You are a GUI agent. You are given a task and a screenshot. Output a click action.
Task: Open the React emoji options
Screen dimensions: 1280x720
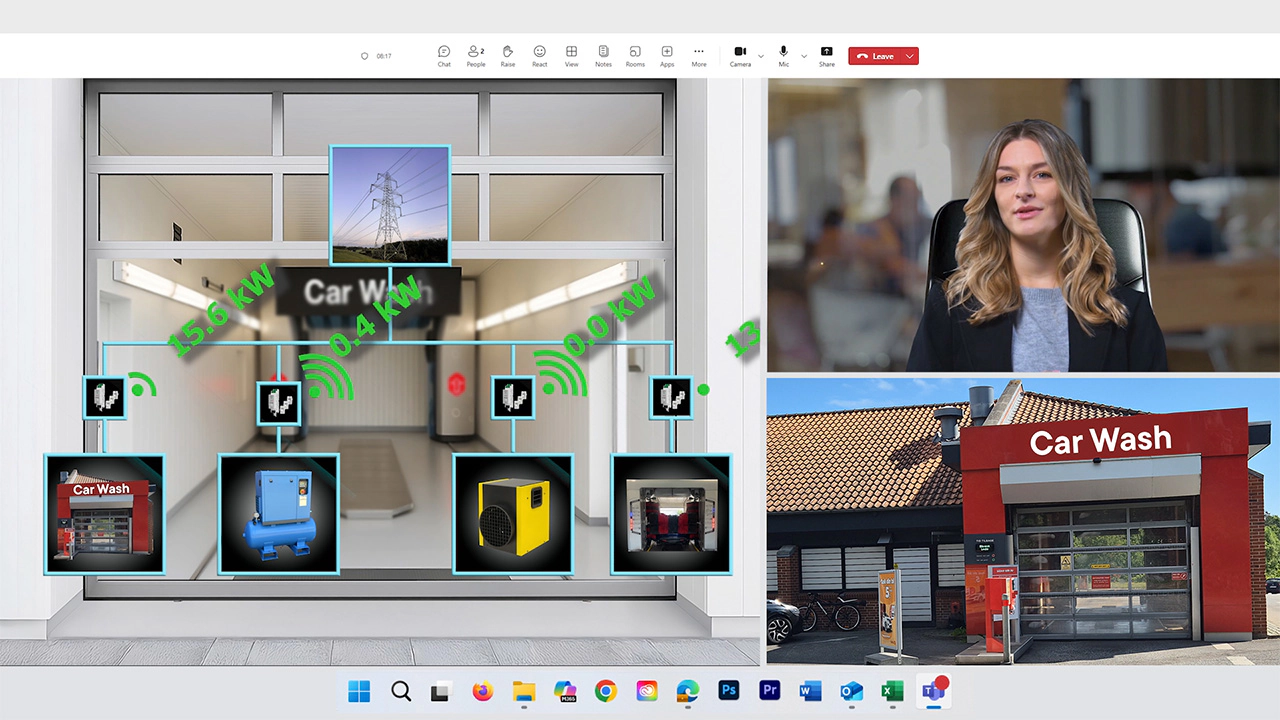coord(539,56)
